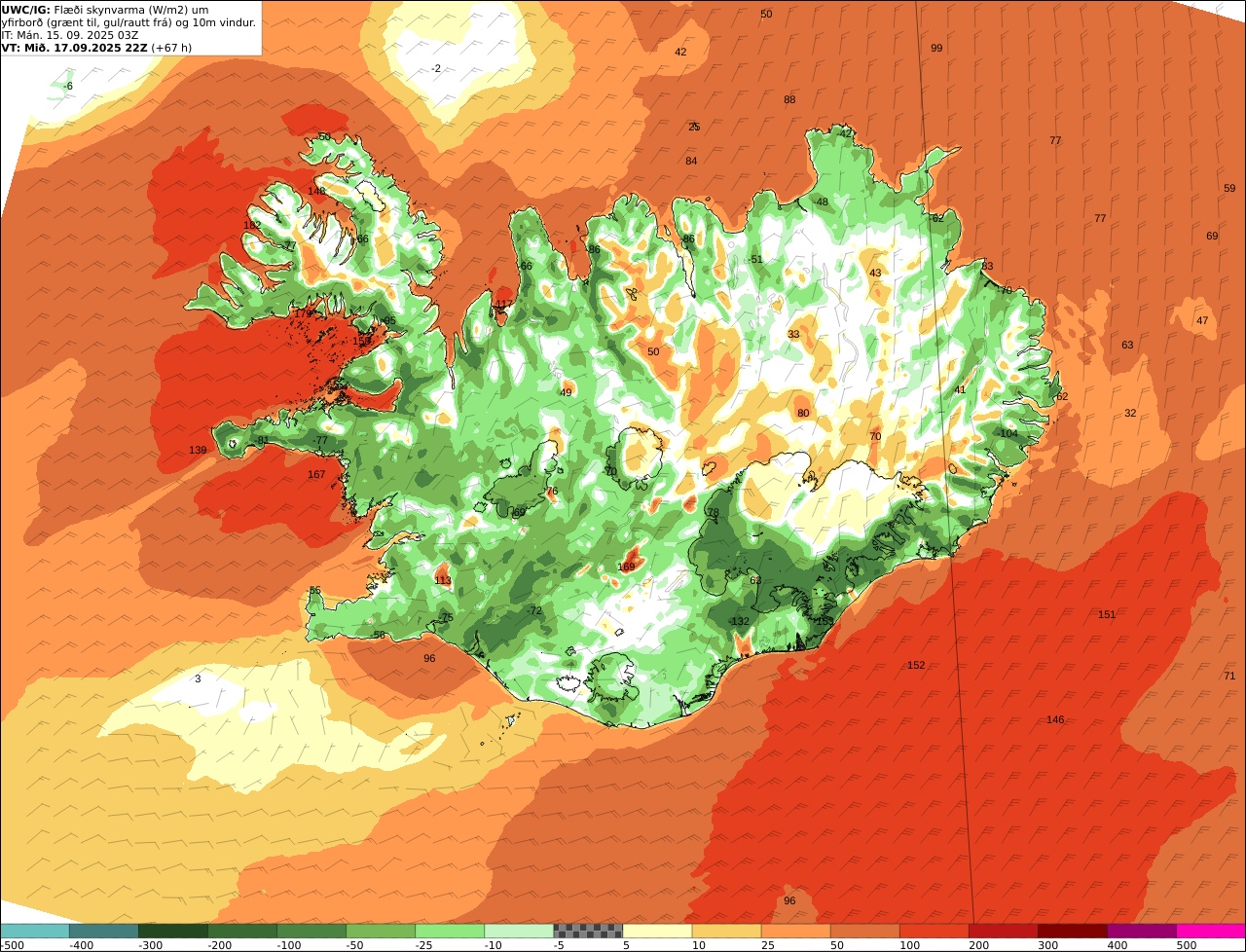Click the map value '32'
Image resolution: width=1246 pixels, height=952 pixels.
(x=1130, y=414)
